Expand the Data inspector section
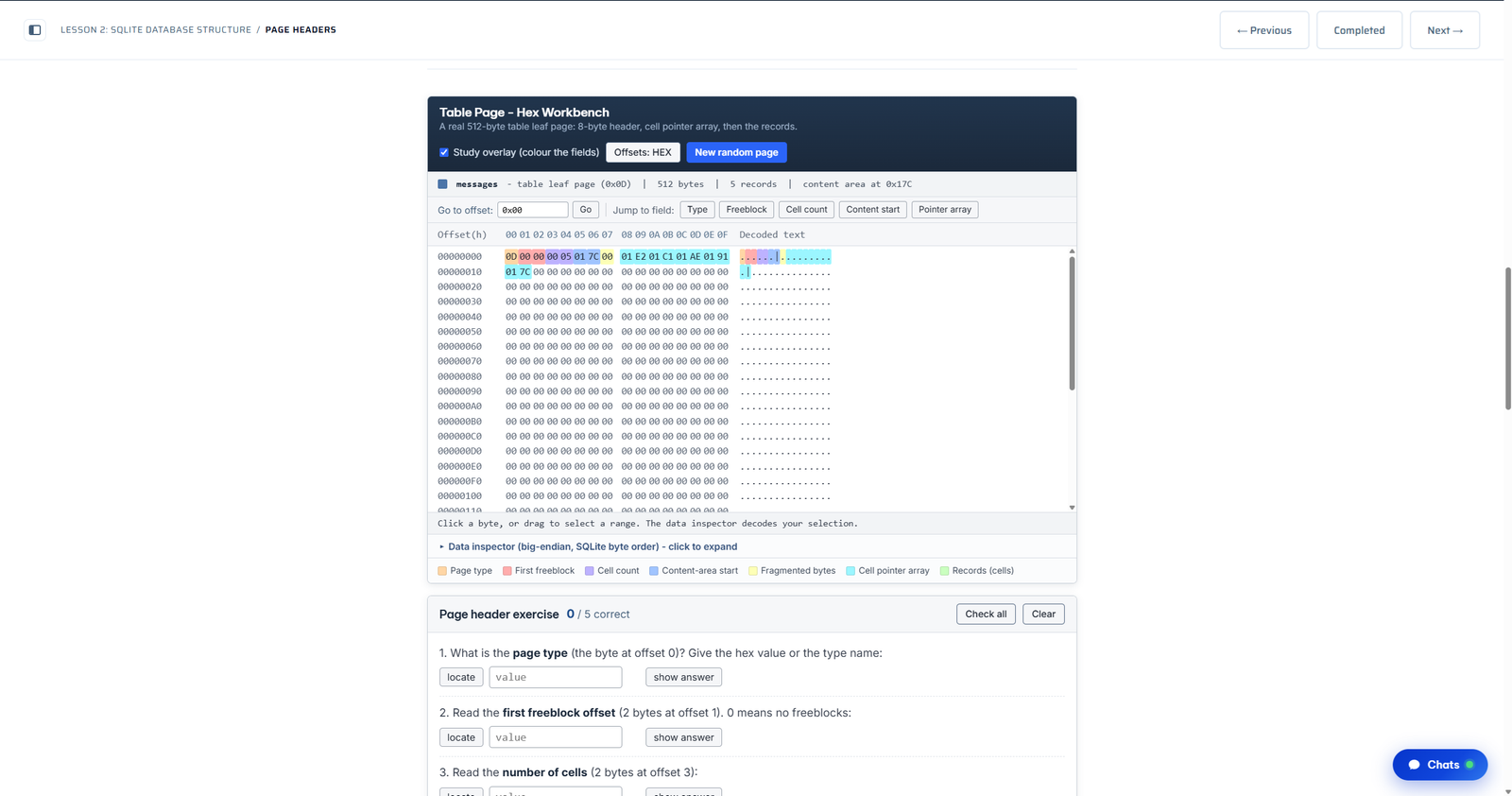The width and height of the screenshot is (1512, 796). click(x=588, y=546)
